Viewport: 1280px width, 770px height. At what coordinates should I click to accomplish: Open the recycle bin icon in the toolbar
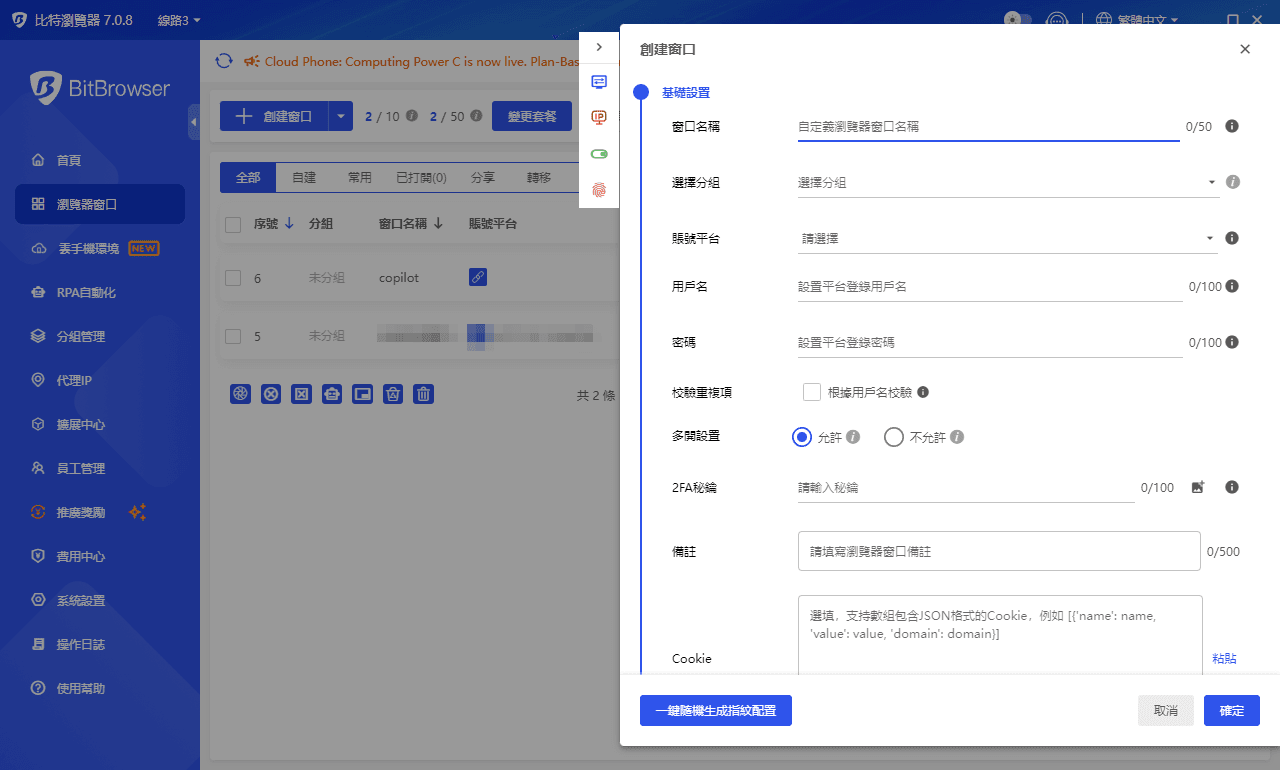tap(392, 393)
